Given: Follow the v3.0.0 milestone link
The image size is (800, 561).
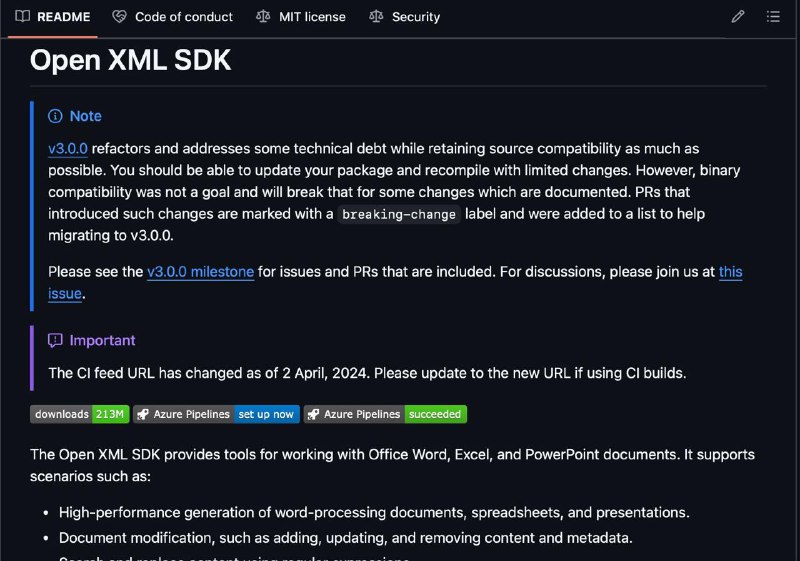Looking at the screenshot, I should coord(201,272).
